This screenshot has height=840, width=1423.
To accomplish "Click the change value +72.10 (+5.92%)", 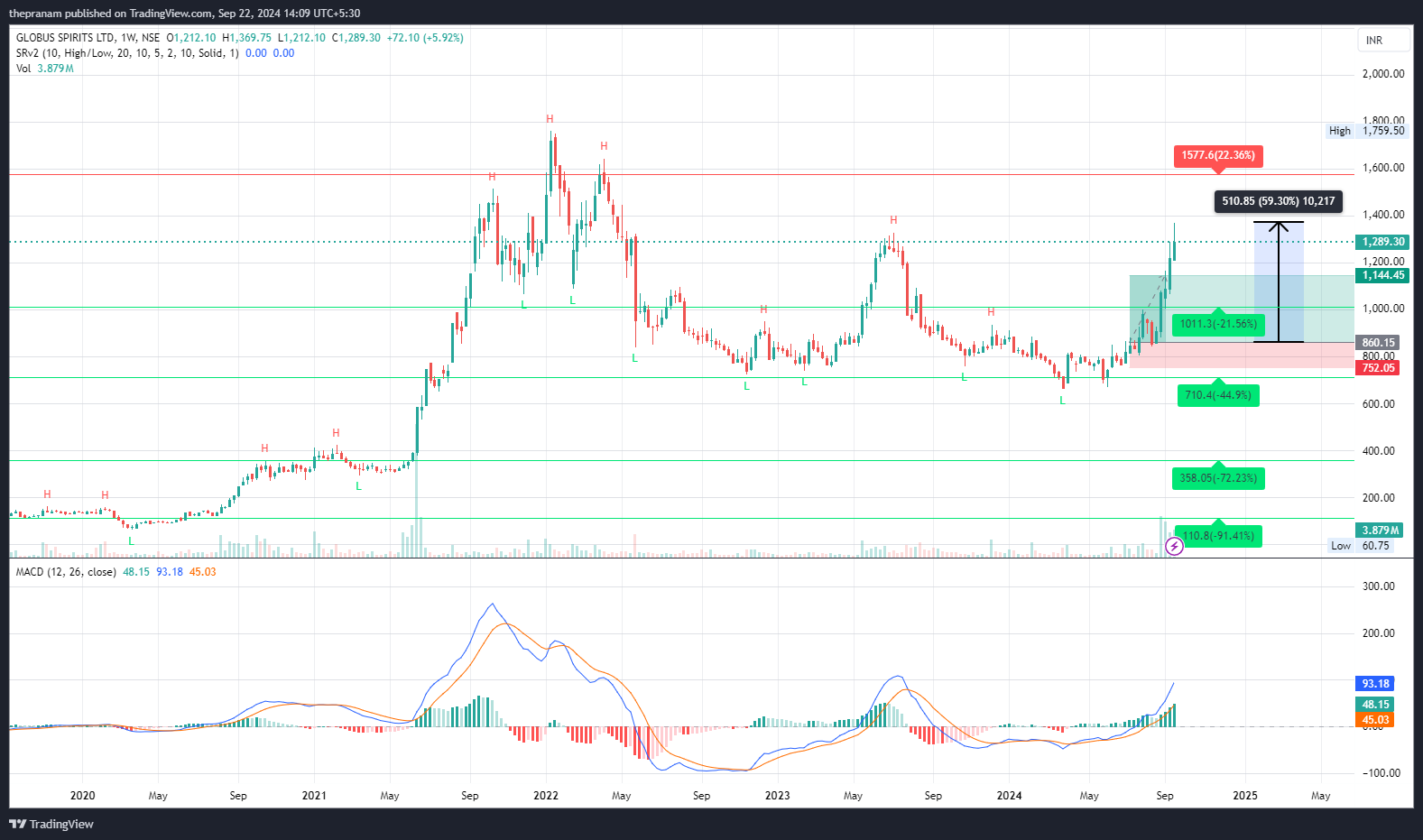I will [x=425, y=38].
